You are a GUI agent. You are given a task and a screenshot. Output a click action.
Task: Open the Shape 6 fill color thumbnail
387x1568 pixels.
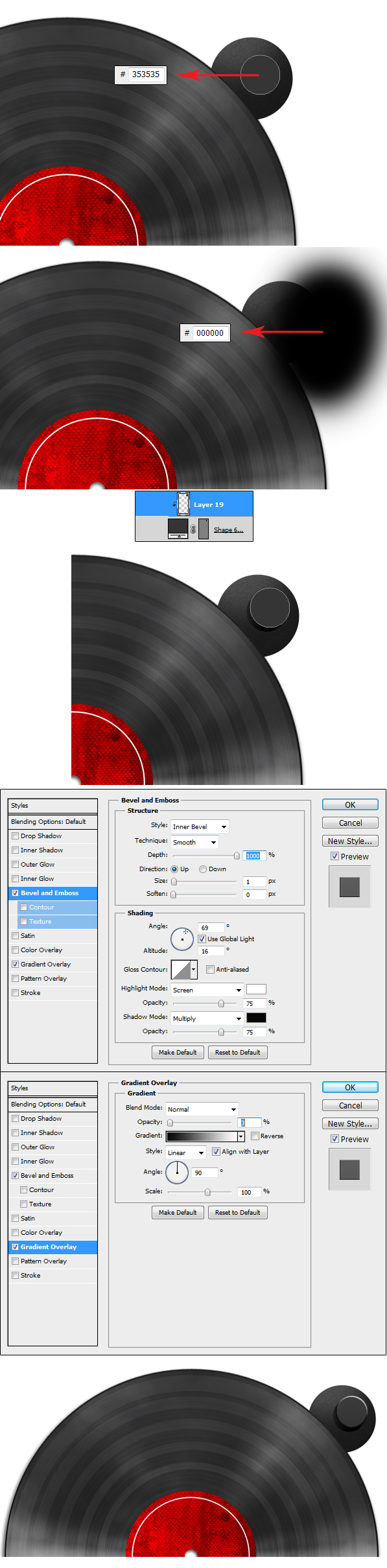click(x=178, y=528)
